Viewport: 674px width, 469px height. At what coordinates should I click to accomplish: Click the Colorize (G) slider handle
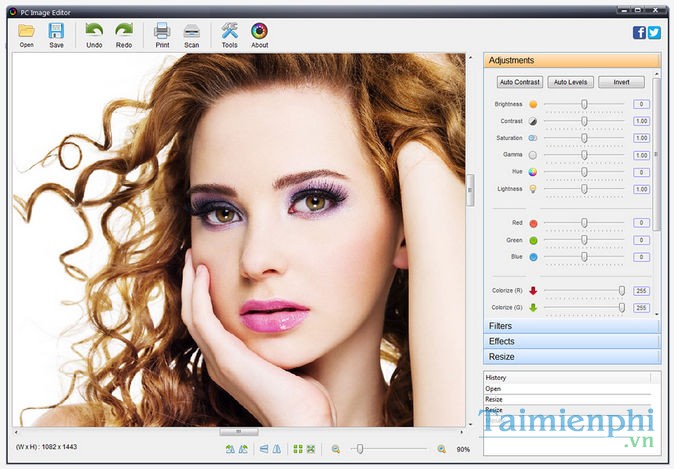[x=622, y=308]
